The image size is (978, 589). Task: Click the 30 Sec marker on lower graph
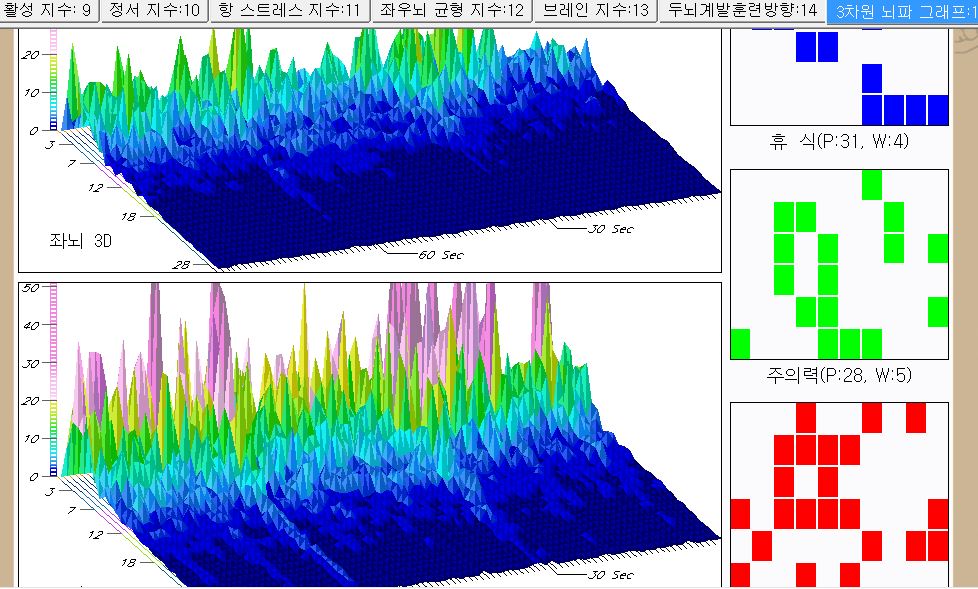coord(610,575)
